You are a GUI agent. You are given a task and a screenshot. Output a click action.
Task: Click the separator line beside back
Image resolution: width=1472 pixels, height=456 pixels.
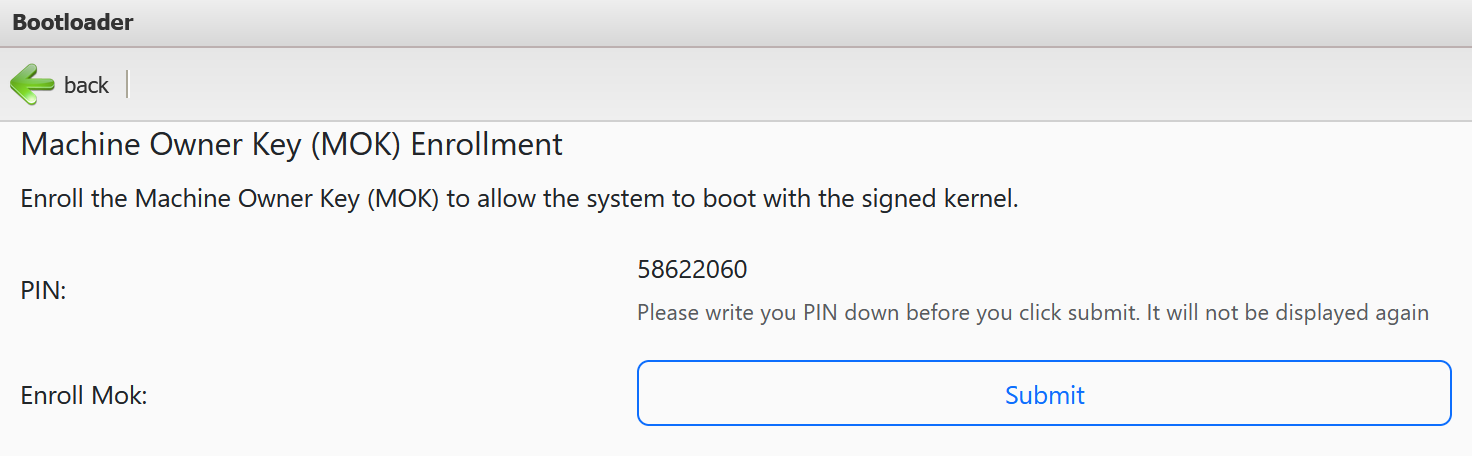[x=128, y=85]
